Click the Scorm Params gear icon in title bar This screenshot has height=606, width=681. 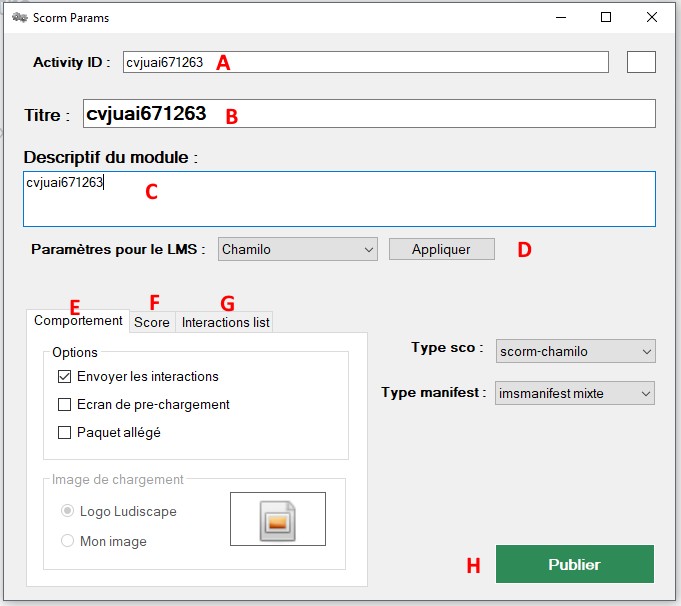pyautogui.click(x=18, y=17)
